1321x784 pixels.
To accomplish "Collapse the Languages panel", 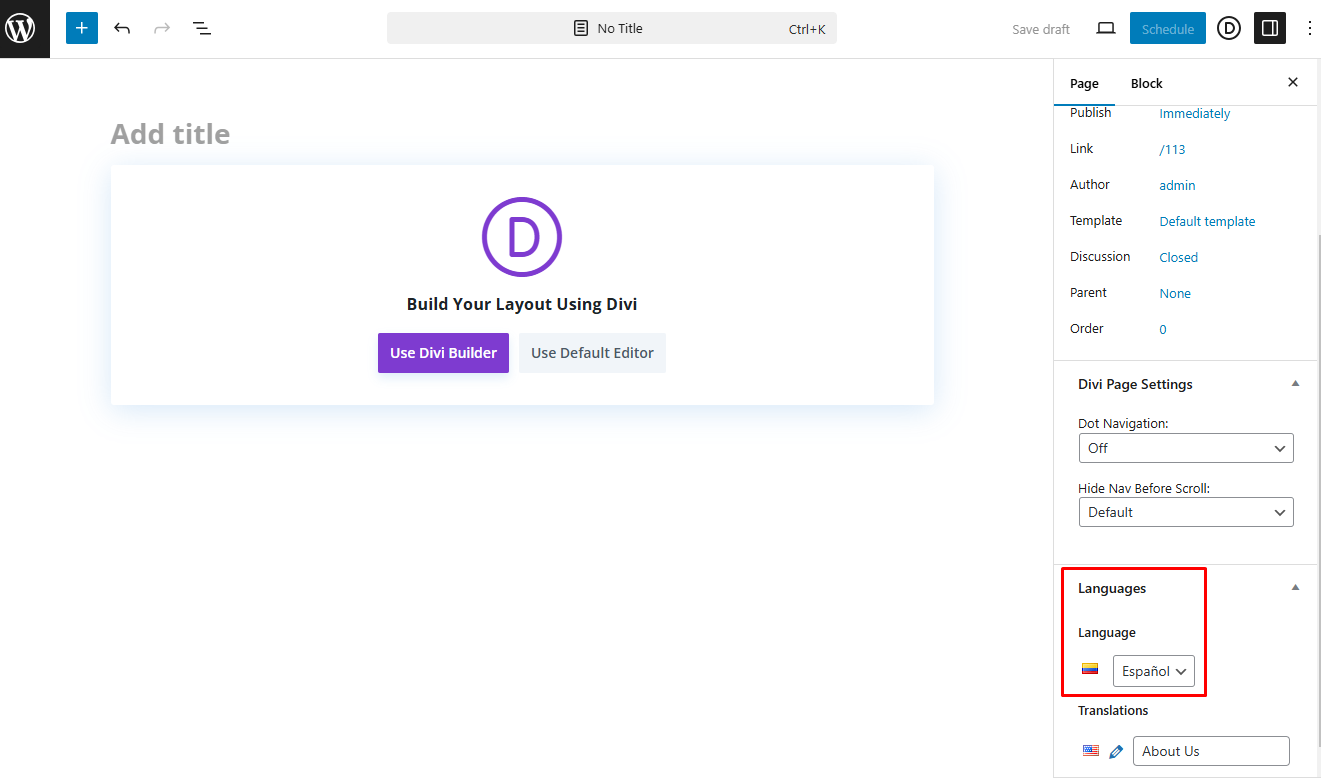I will click(x=1295, y=588).
